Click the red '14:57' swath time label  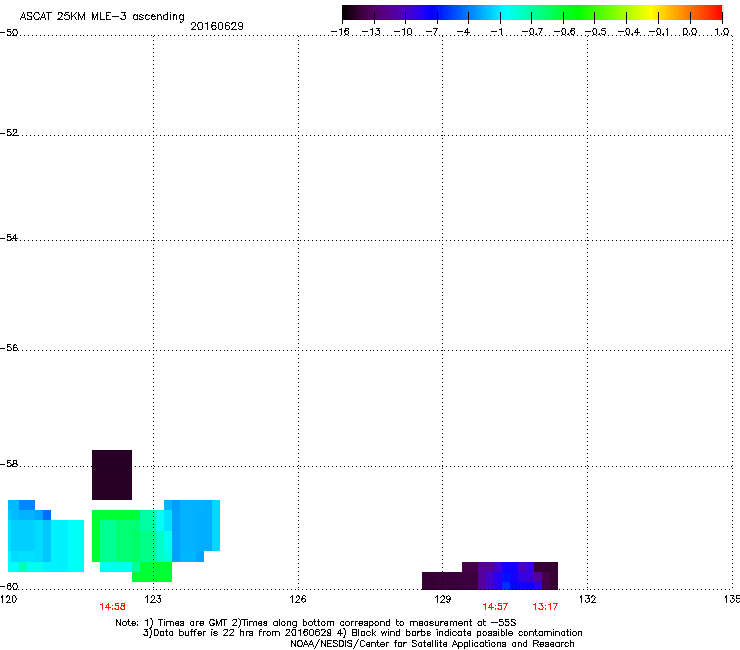(495, 607)
